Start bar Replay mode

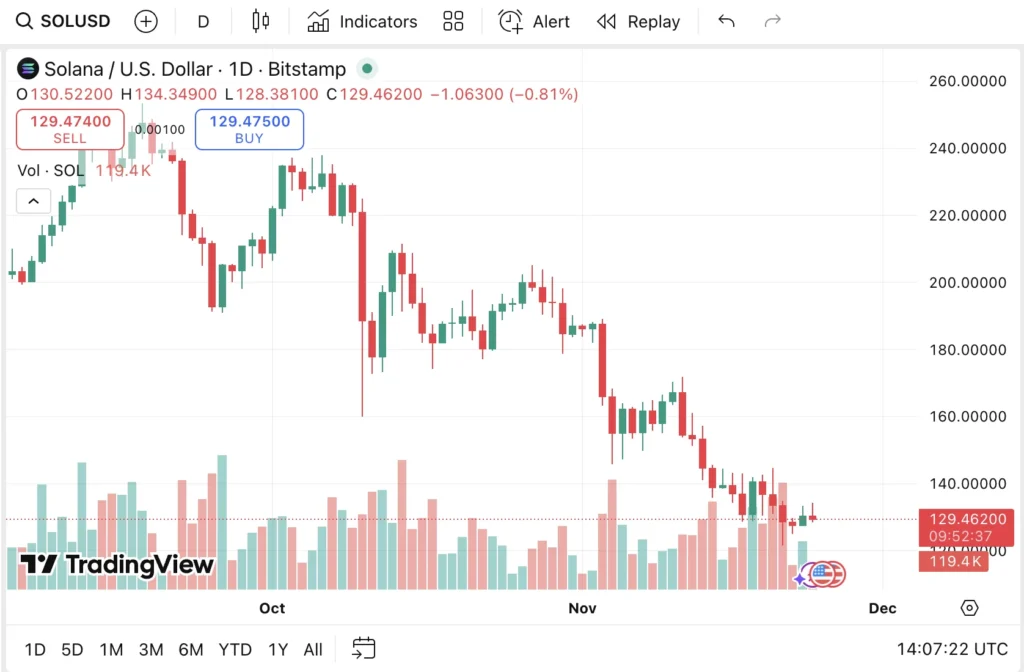[638, 21]
